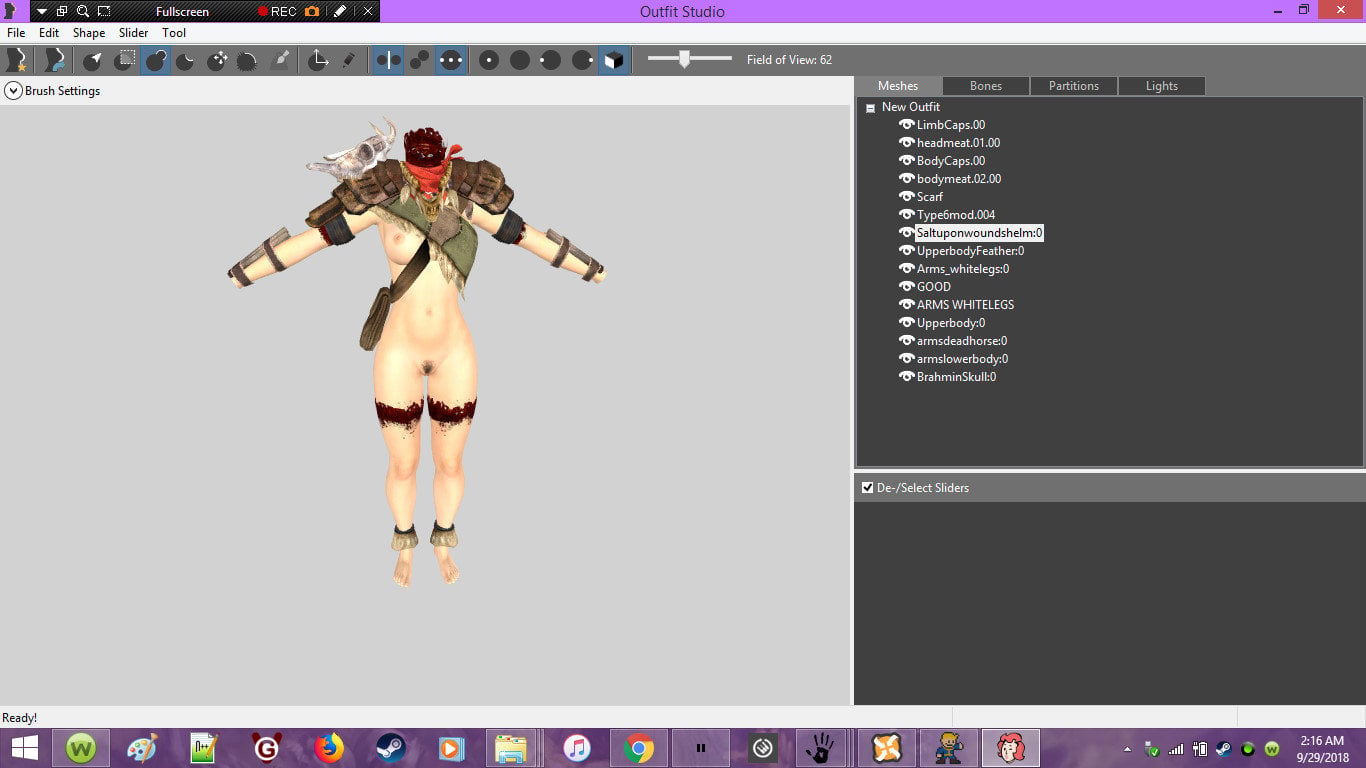The height and width of the screenshot is (768, 1366).
Task: Choose the Select (arrow) tool
Action: pos(93,60)
